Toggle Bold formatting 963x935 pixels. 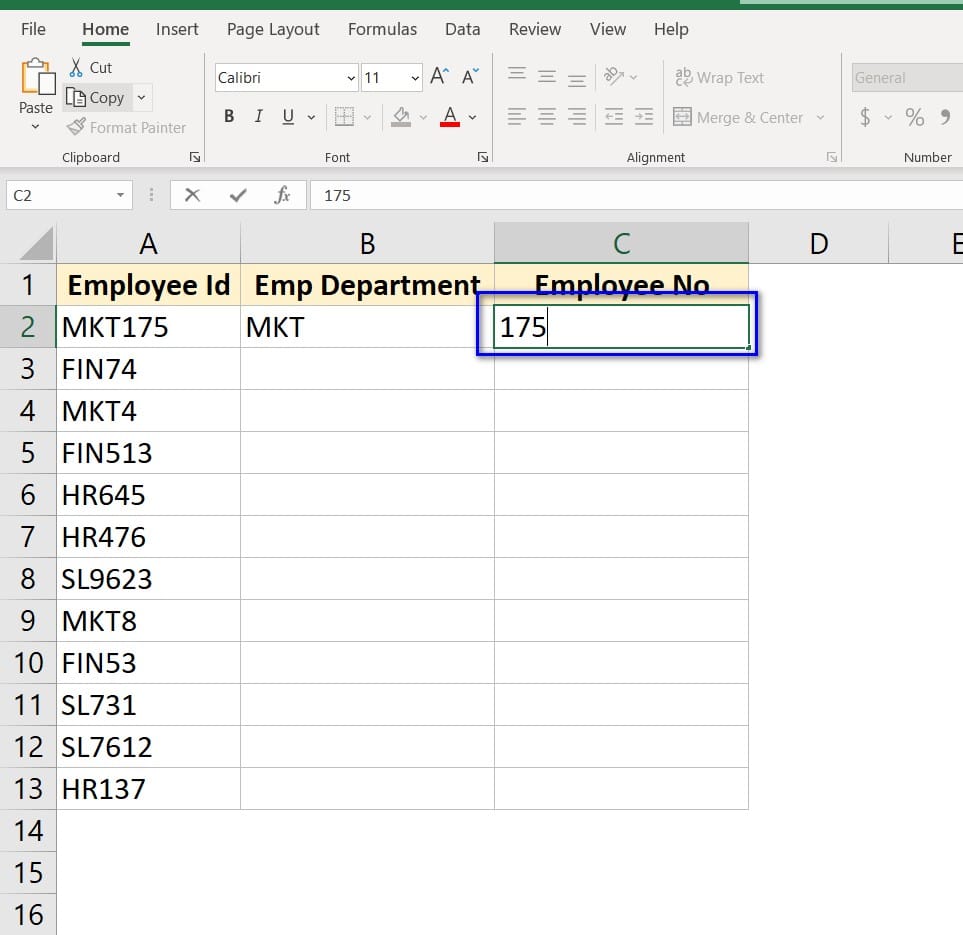[229, 117]
